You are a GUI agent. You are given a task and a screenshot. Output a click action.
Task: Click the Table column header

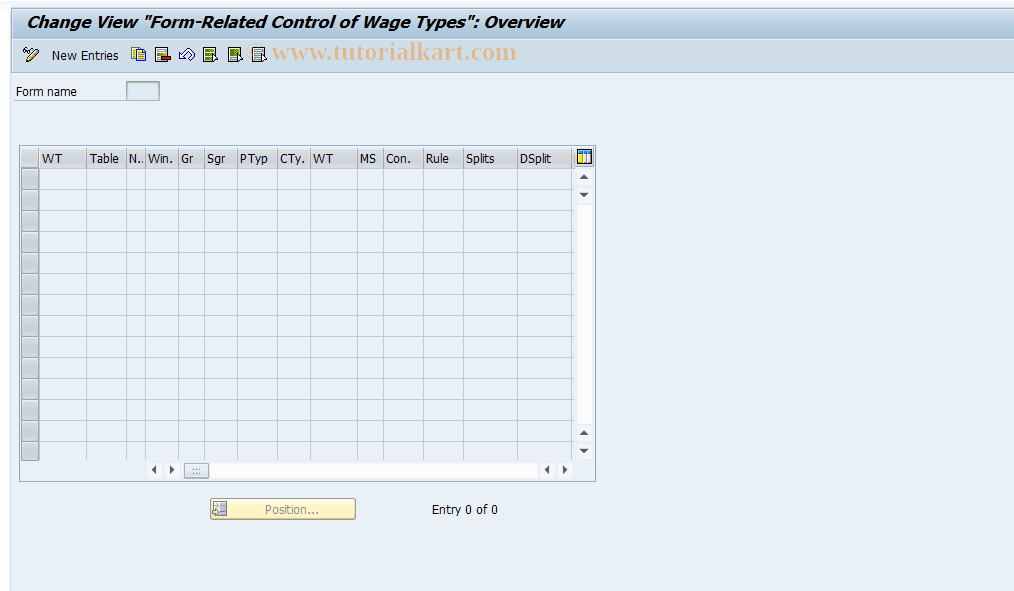click(106, 158)
